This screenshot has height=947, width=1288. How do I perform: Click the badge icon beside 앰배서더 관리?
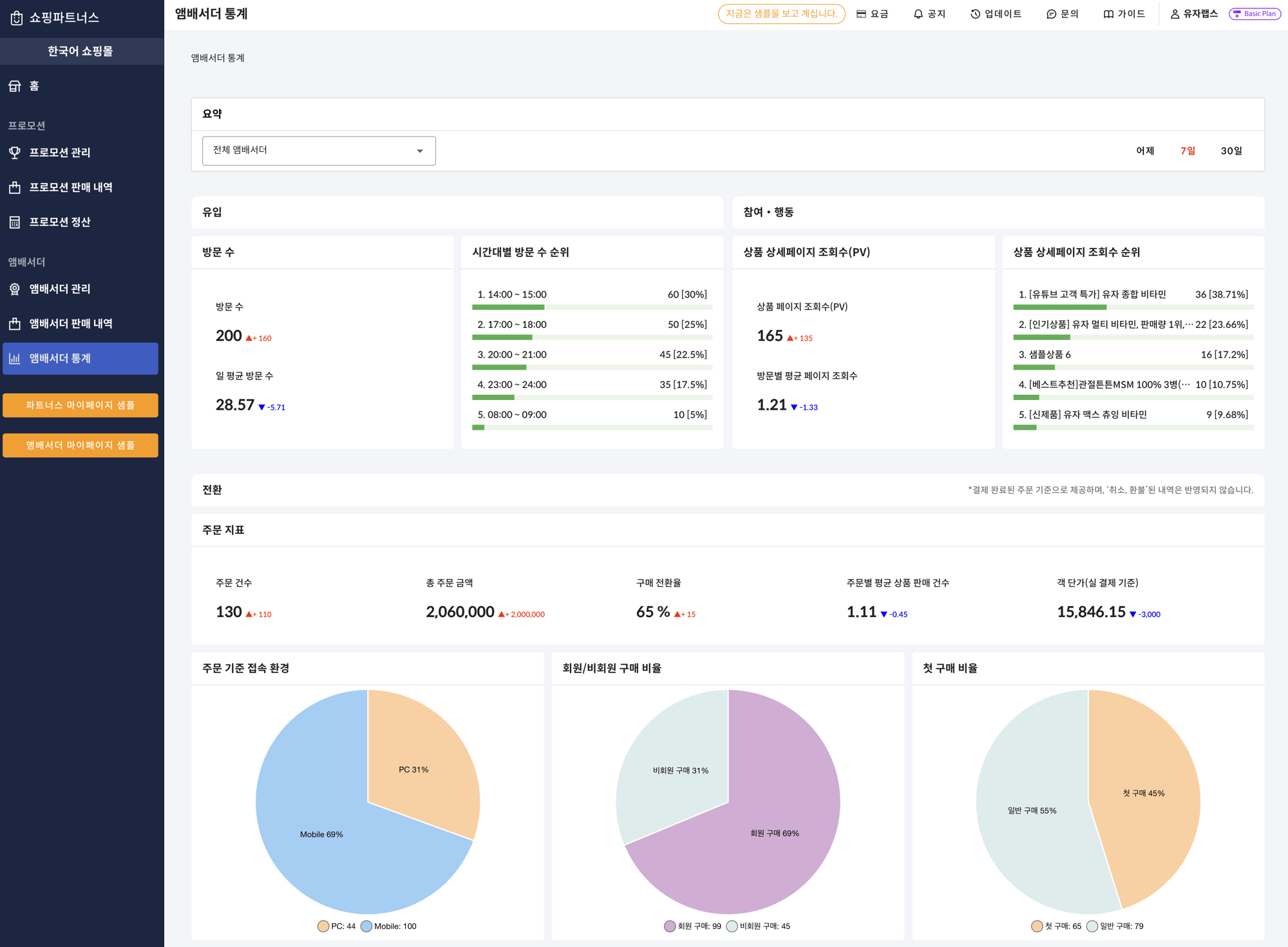(15, 289)
